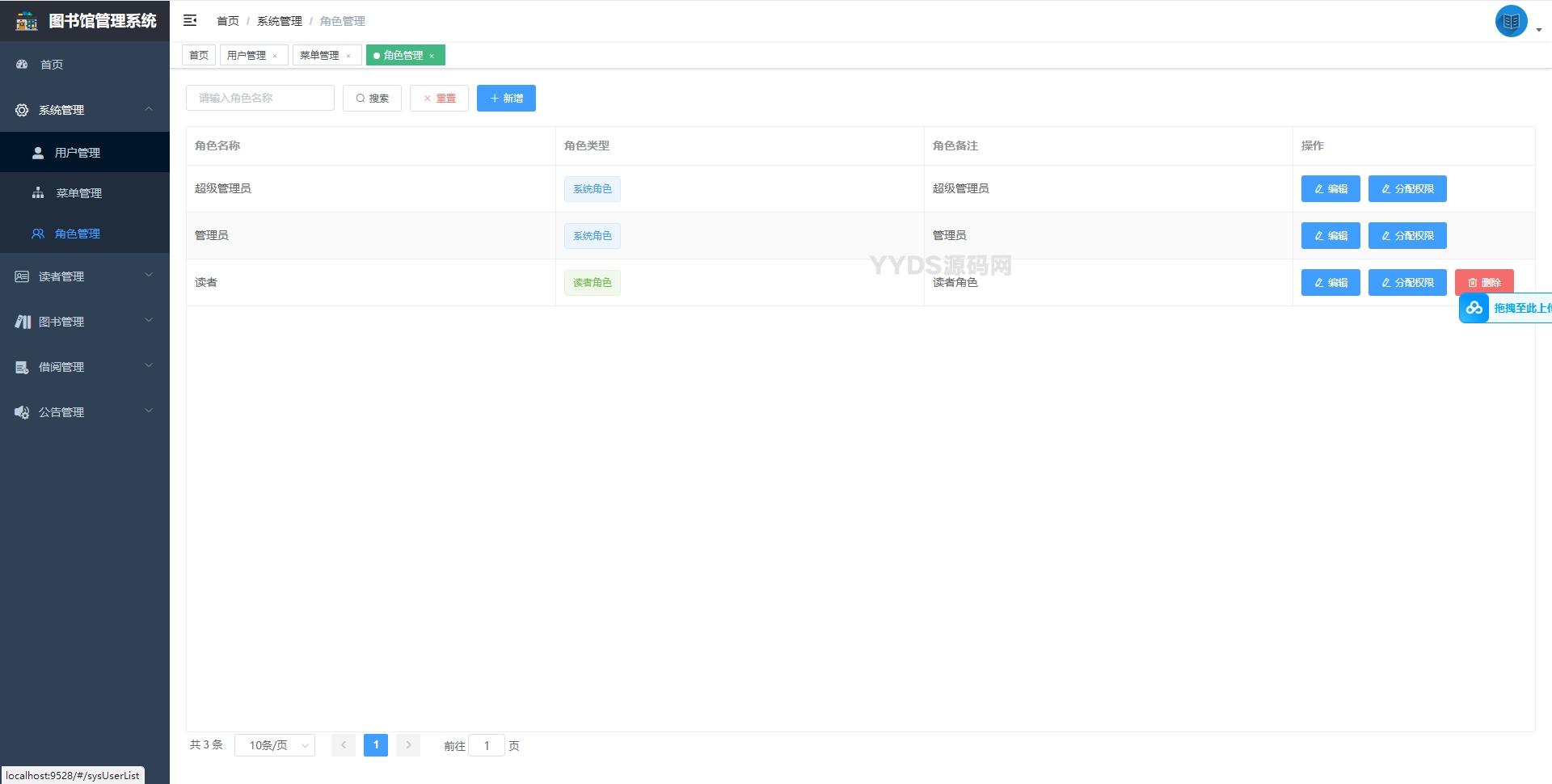Click the 菜单管理 tree icon in sidebar
The image size is (1552, 784).
[x=38, y=193]
